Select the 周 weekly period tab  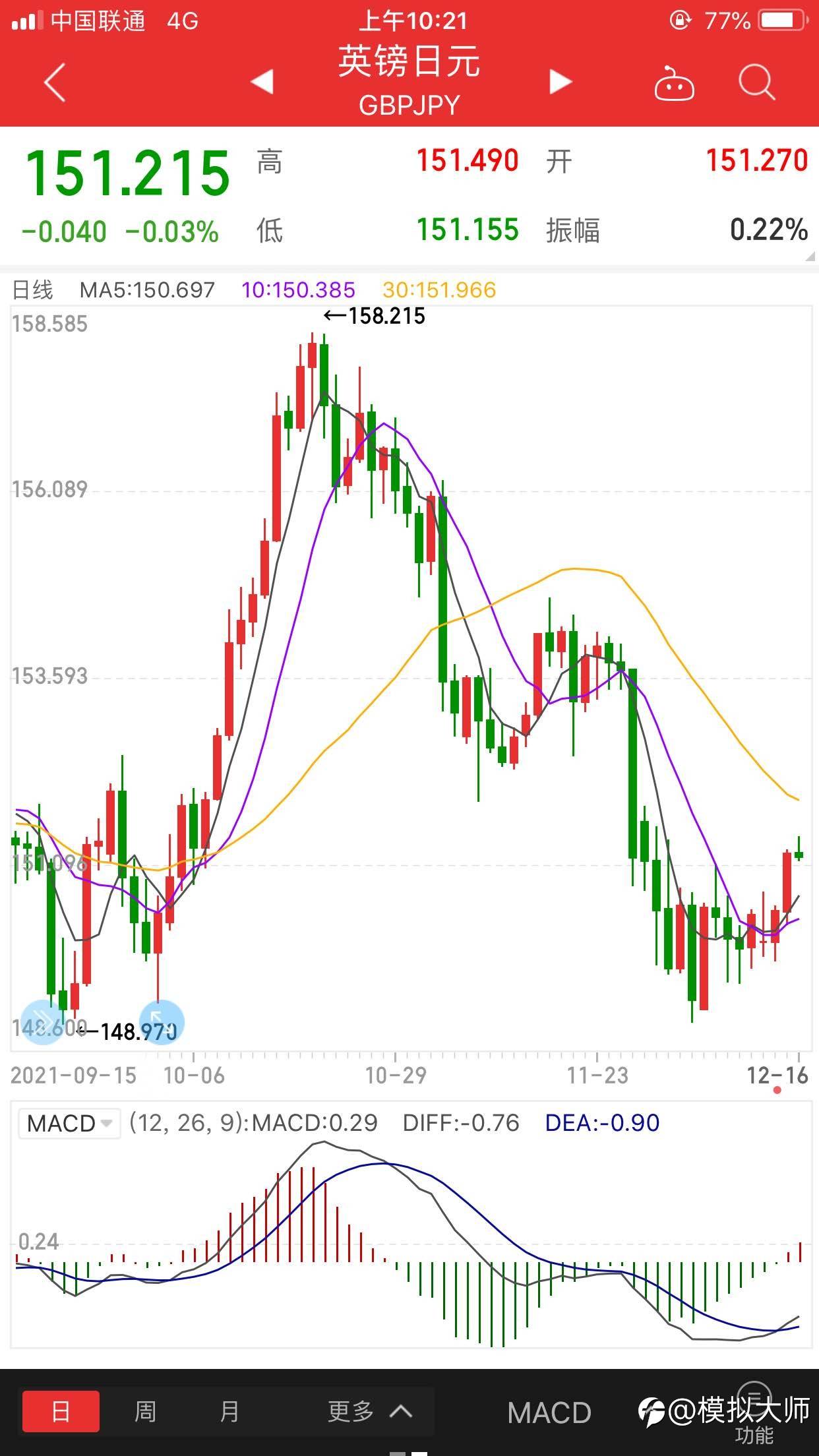point(145,1411)
